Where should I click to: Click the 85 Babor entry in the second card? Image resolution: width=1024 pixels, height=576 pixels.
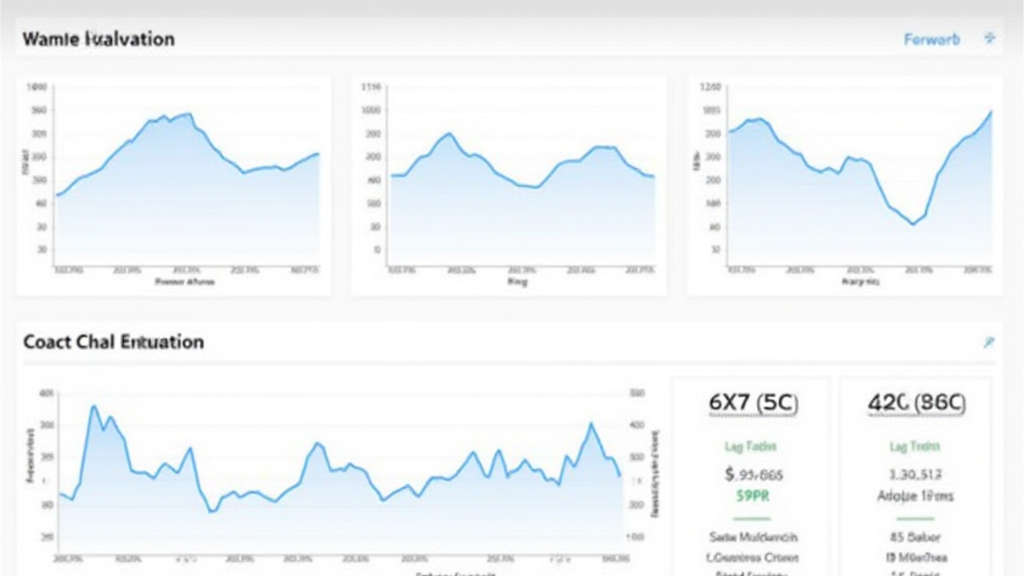pos(916,538)
